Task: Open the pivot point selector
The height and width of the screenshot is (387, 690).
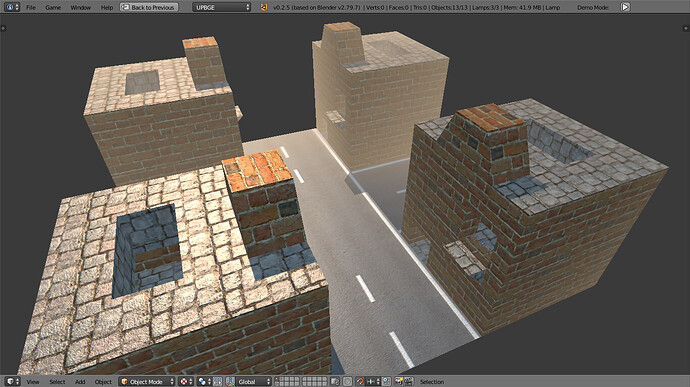Action: tap(204, 381)
